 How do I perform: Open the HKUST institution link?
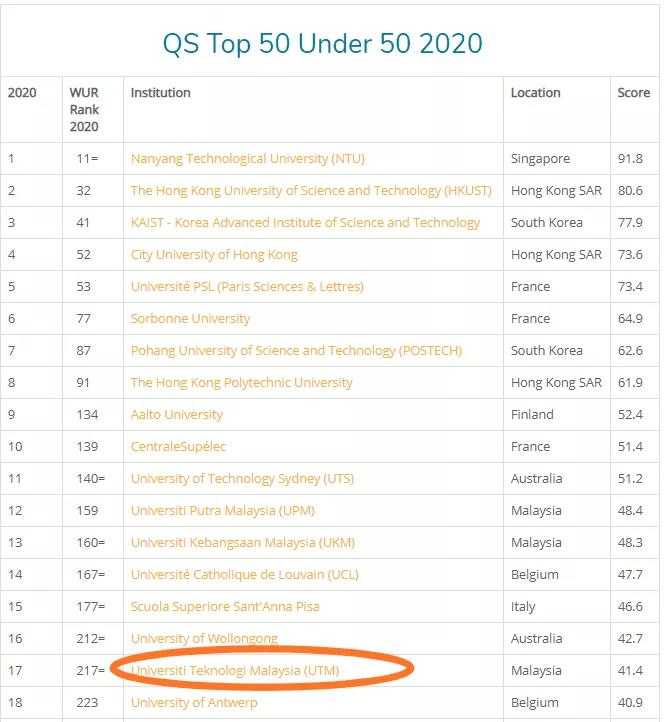coord(311,191)
